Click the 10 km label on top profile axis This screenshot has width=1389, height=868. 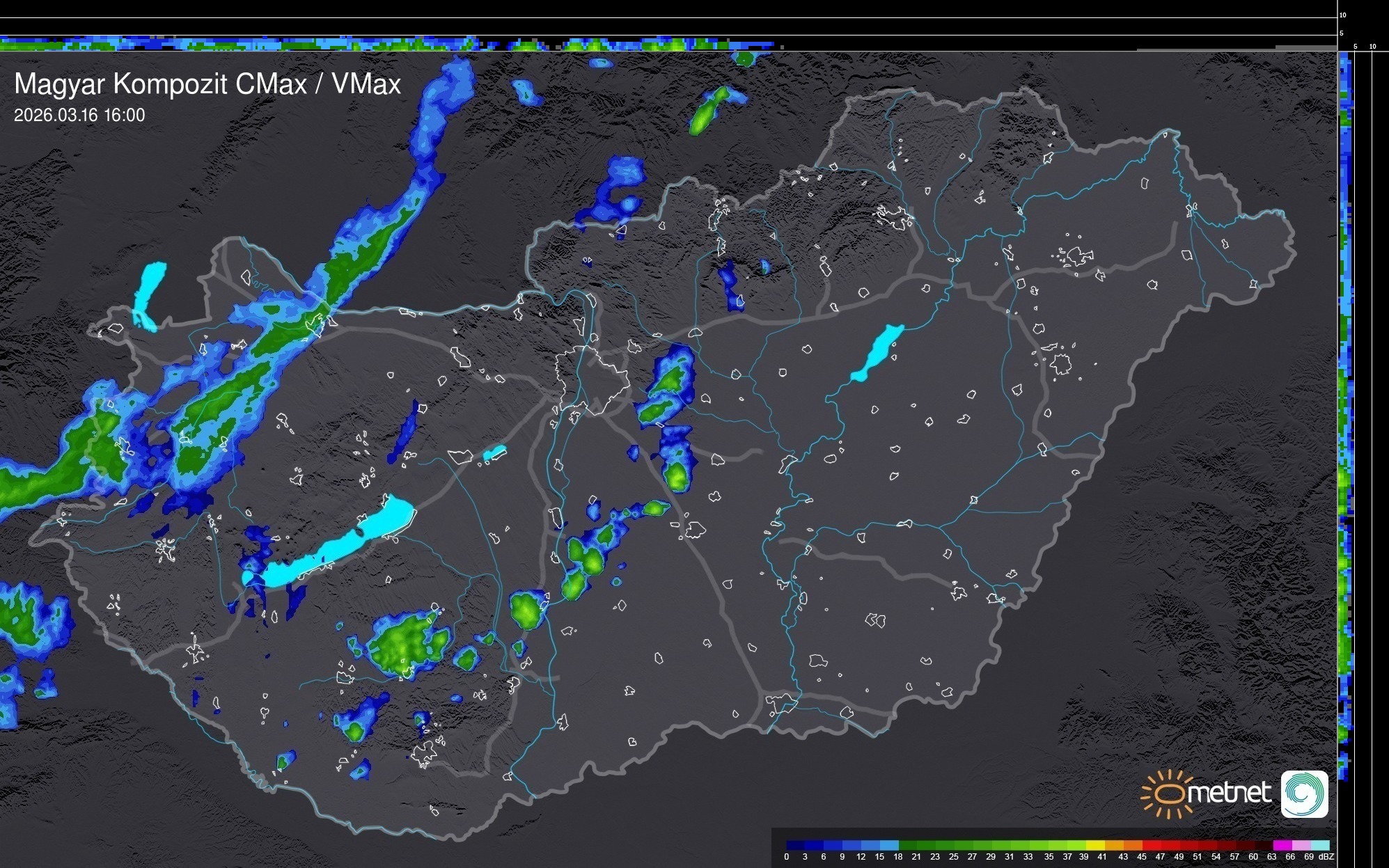tap(1342, 15)
